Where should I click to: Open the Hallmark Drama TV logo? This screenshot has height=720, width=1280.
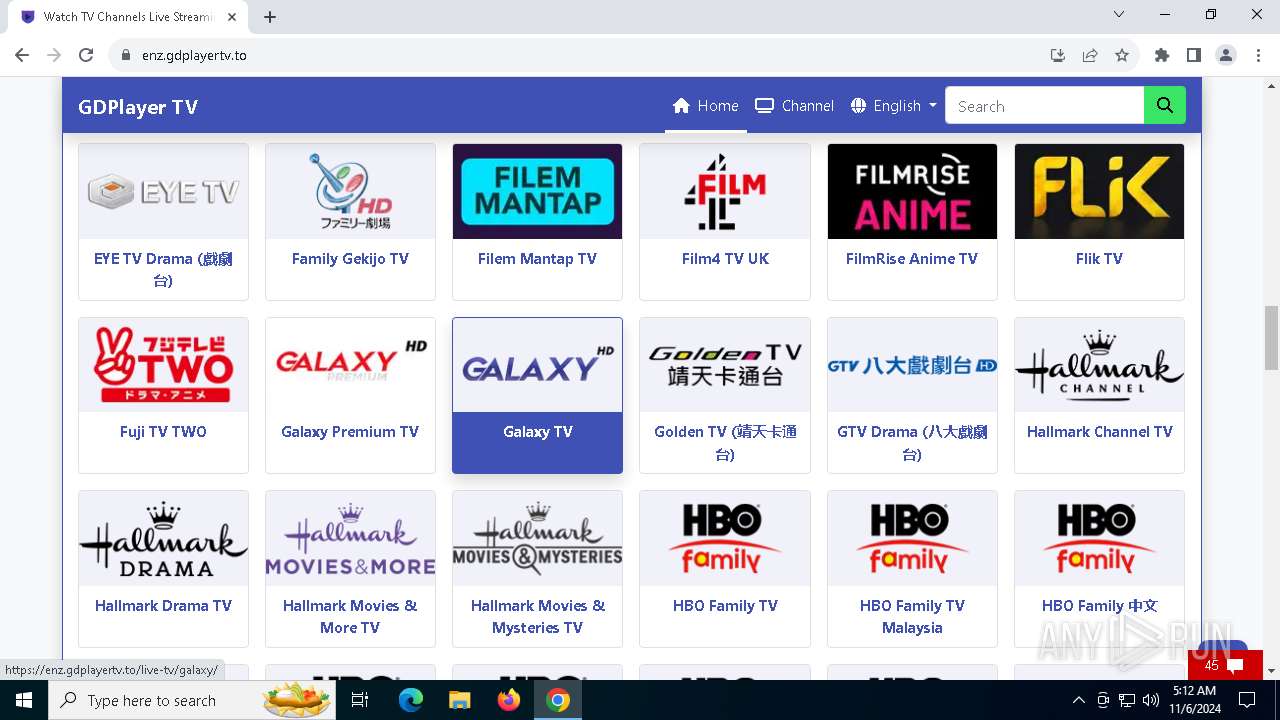point(163,538)
